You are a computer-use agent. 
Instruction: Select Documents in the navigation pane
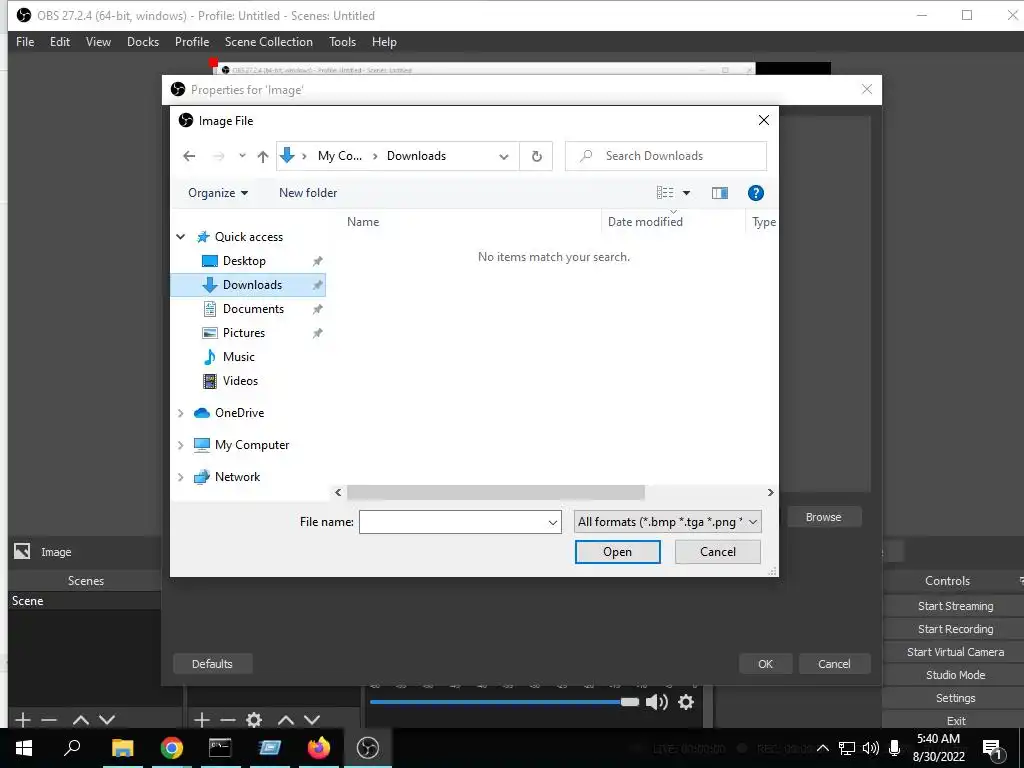point(253,309)
